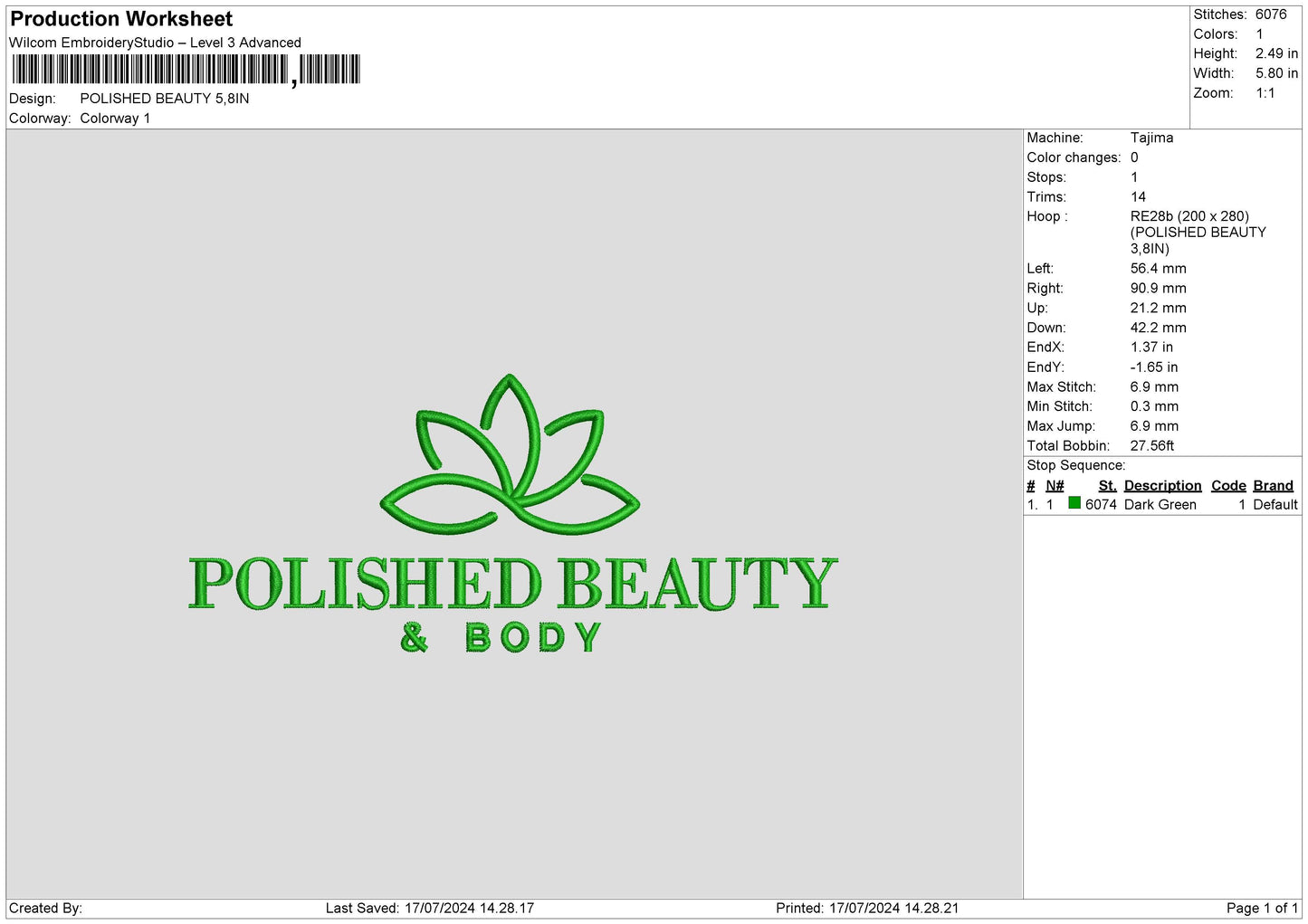1308x924 pixels.
Task: Click the '& BODY' embroidered text
Action: pyautogui.click(x=501, y=637)
